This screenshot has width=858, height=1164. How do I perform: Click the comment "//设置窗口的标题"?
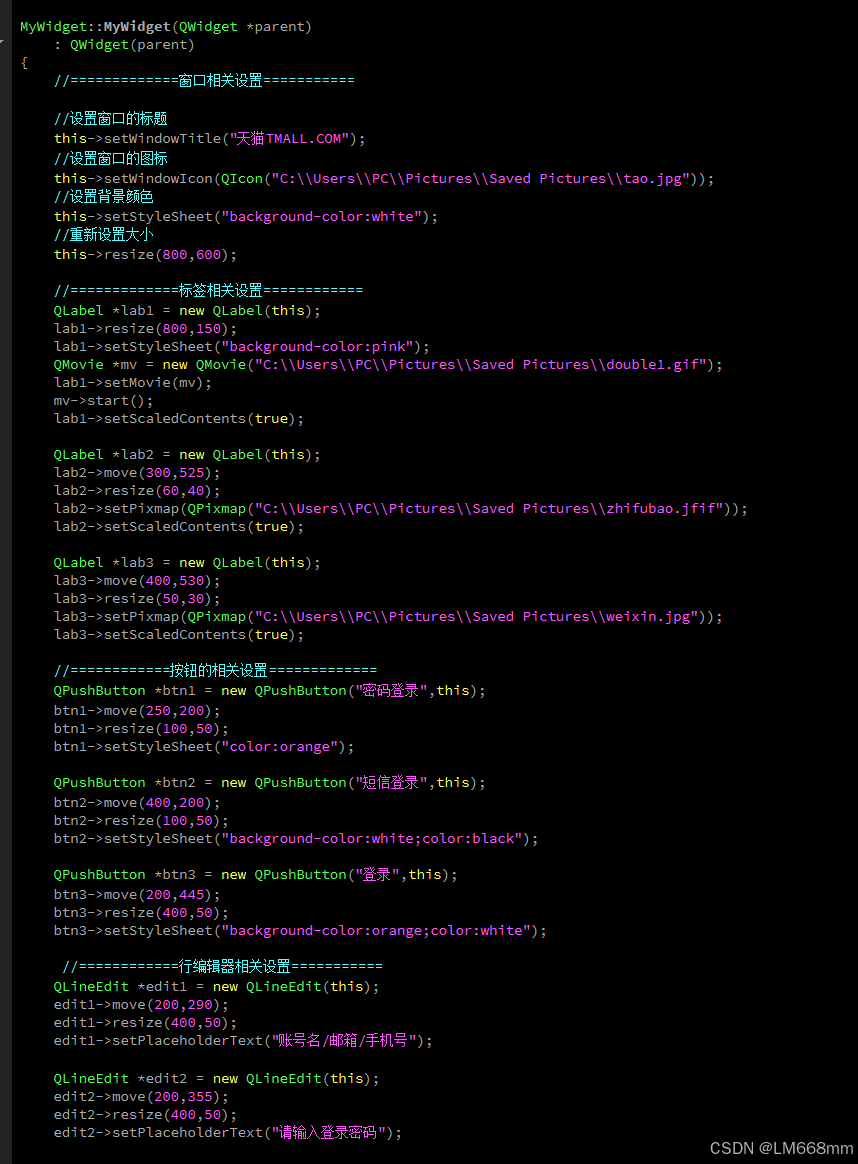(x=111, y=119)
